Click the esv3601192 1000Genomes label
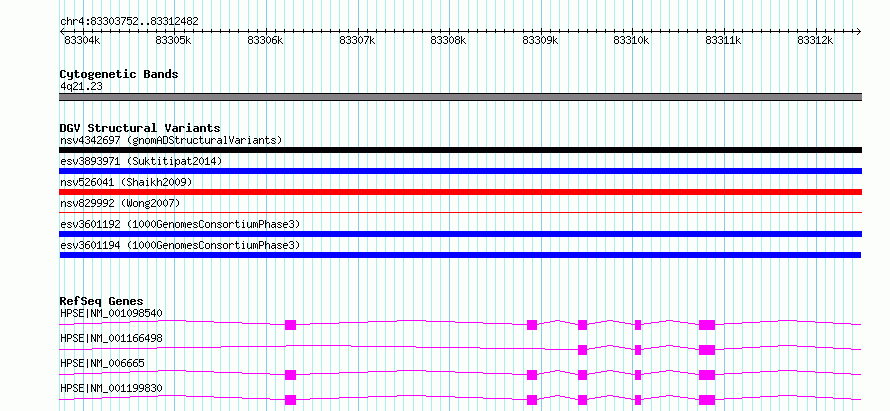The width and height of the screenshot is (890, 411). pyautogui.click(x=180, y=224)
